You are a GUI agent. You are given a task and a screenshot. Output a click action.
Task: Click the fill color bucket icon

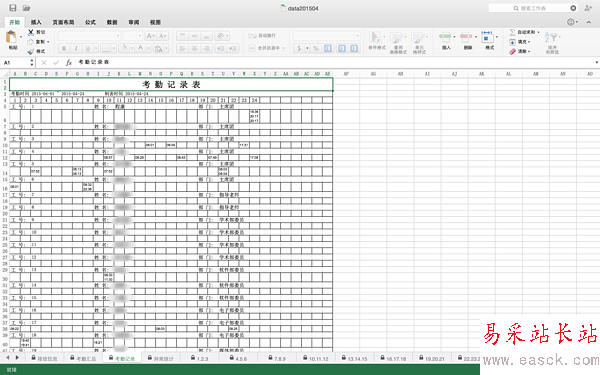click(123, 48)
